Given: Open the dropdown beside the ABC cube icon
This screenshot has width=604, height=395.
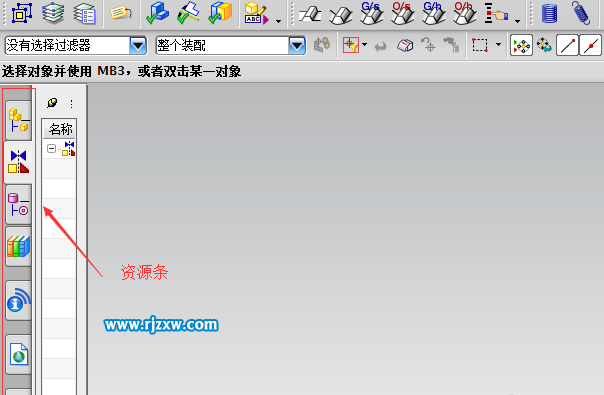Looking at the screenshot, I should [278, 21].
